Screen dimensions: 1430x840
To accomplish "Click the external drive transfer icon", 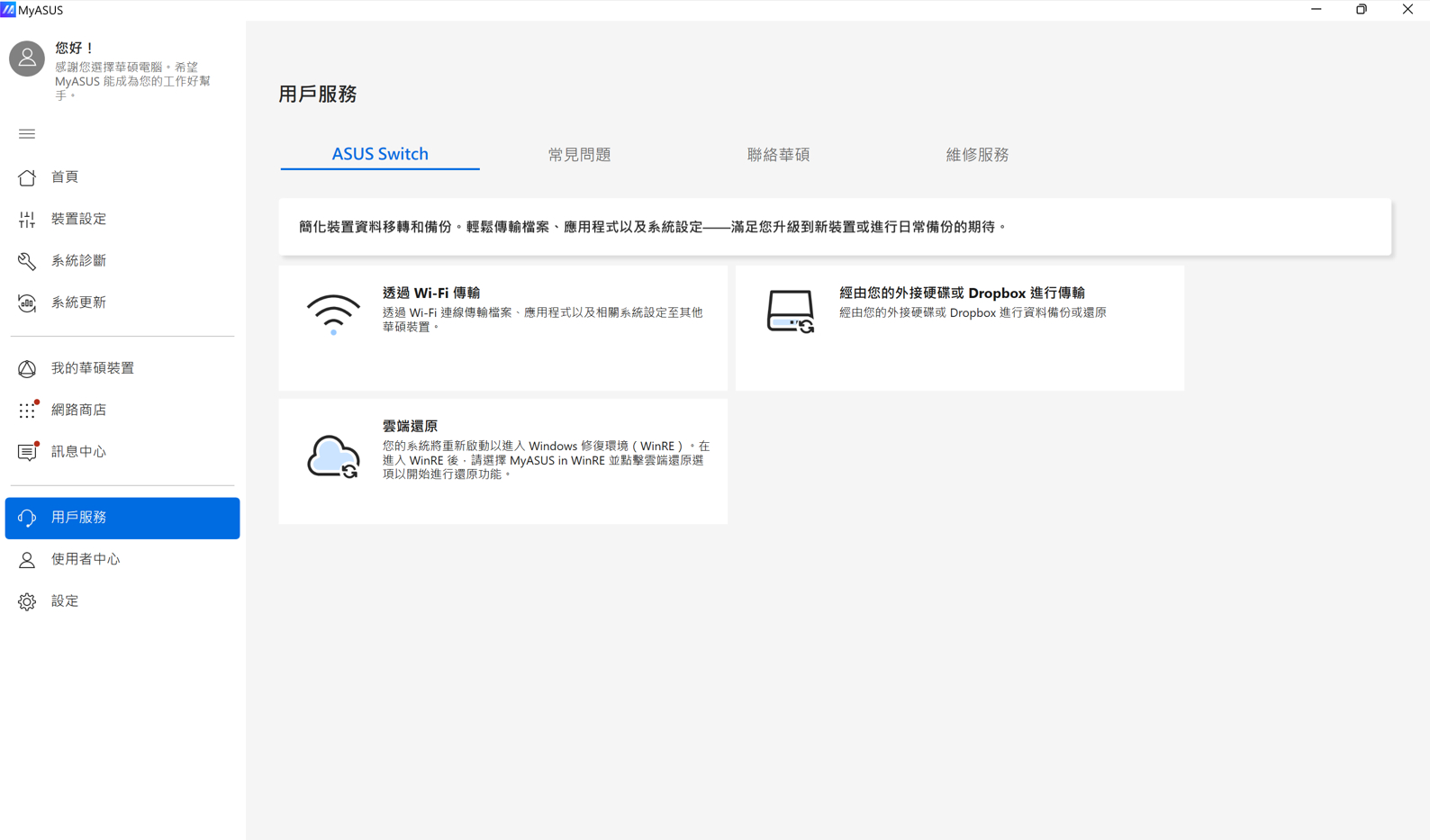I will (x=791, y=312).
